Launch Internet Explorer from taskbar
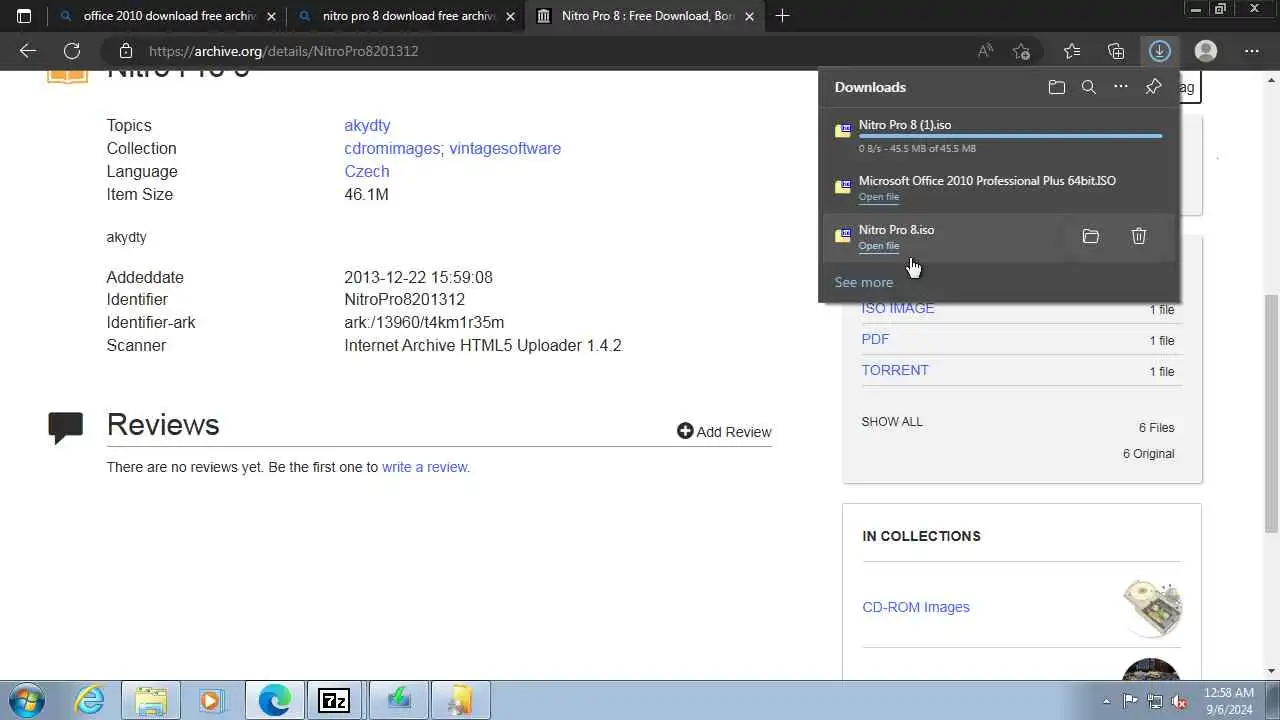 90,700
